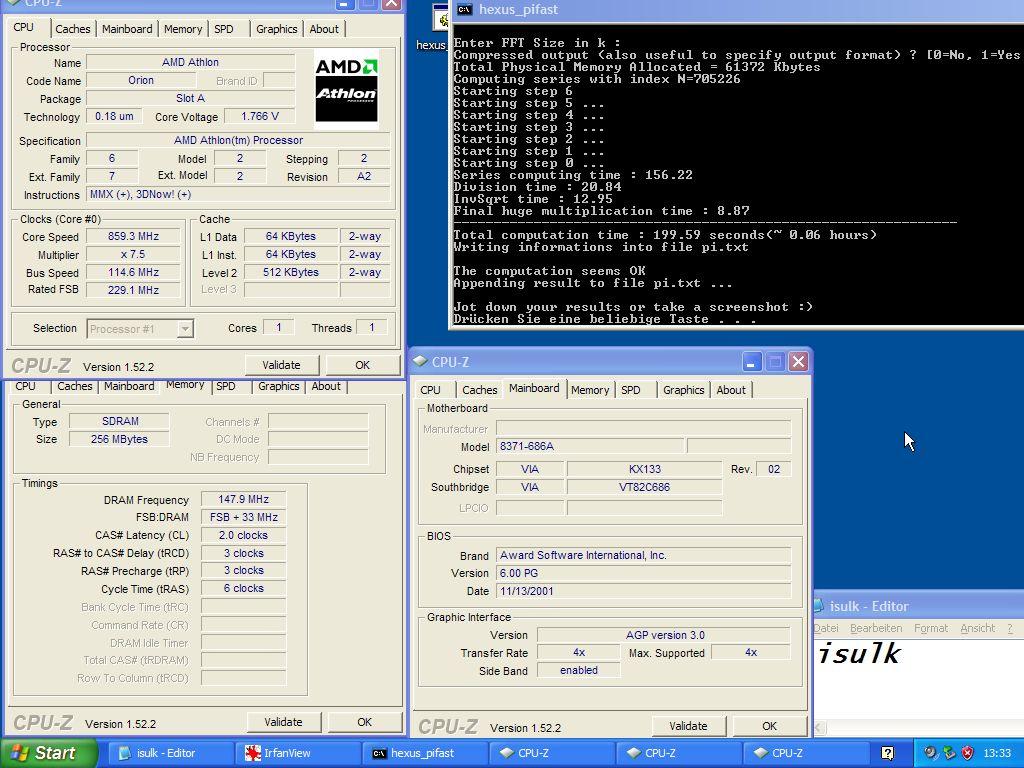Select SPD tab in top CPU-Z window
Screen dimensions: 1024x768
click(224, 29)
